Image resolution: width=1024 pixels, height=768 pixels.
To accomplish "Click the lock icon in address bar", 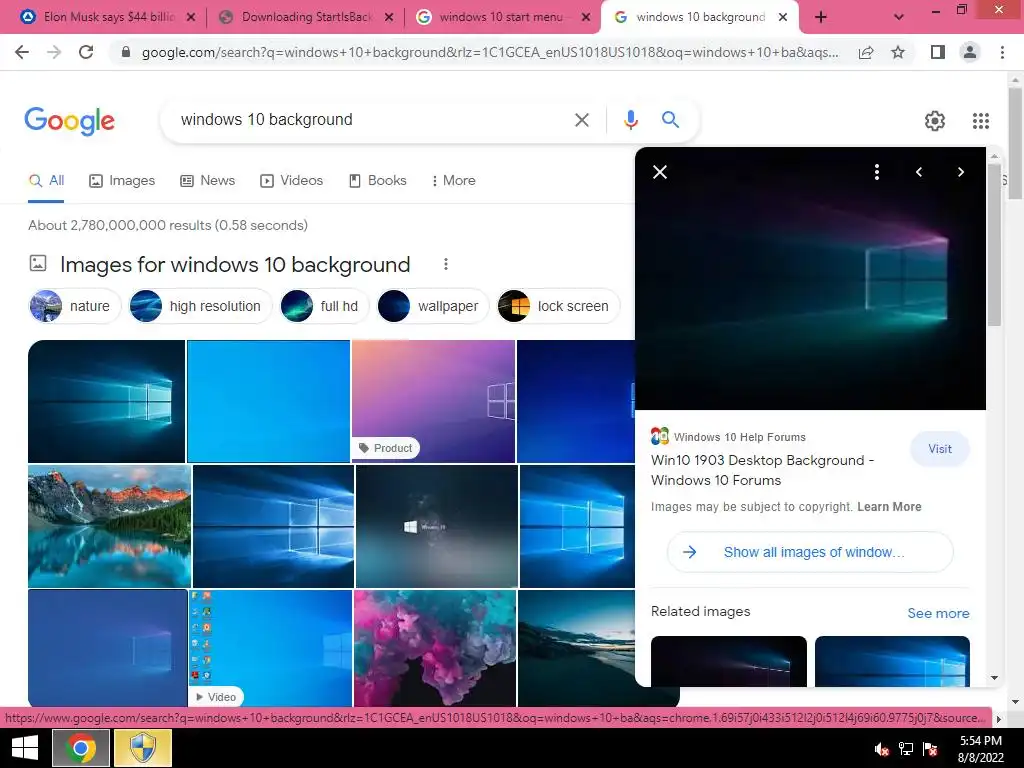I will [x=126, y=52].
